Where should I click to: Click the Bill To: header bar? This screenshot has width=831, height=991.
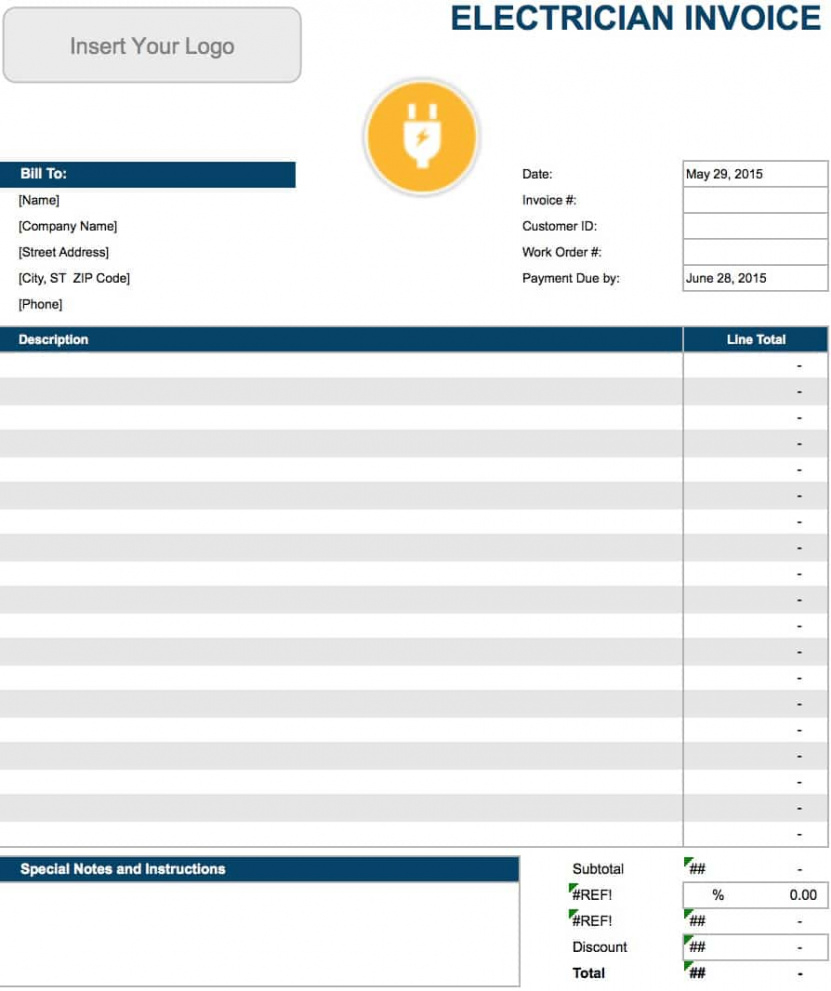tap(148, 174)
